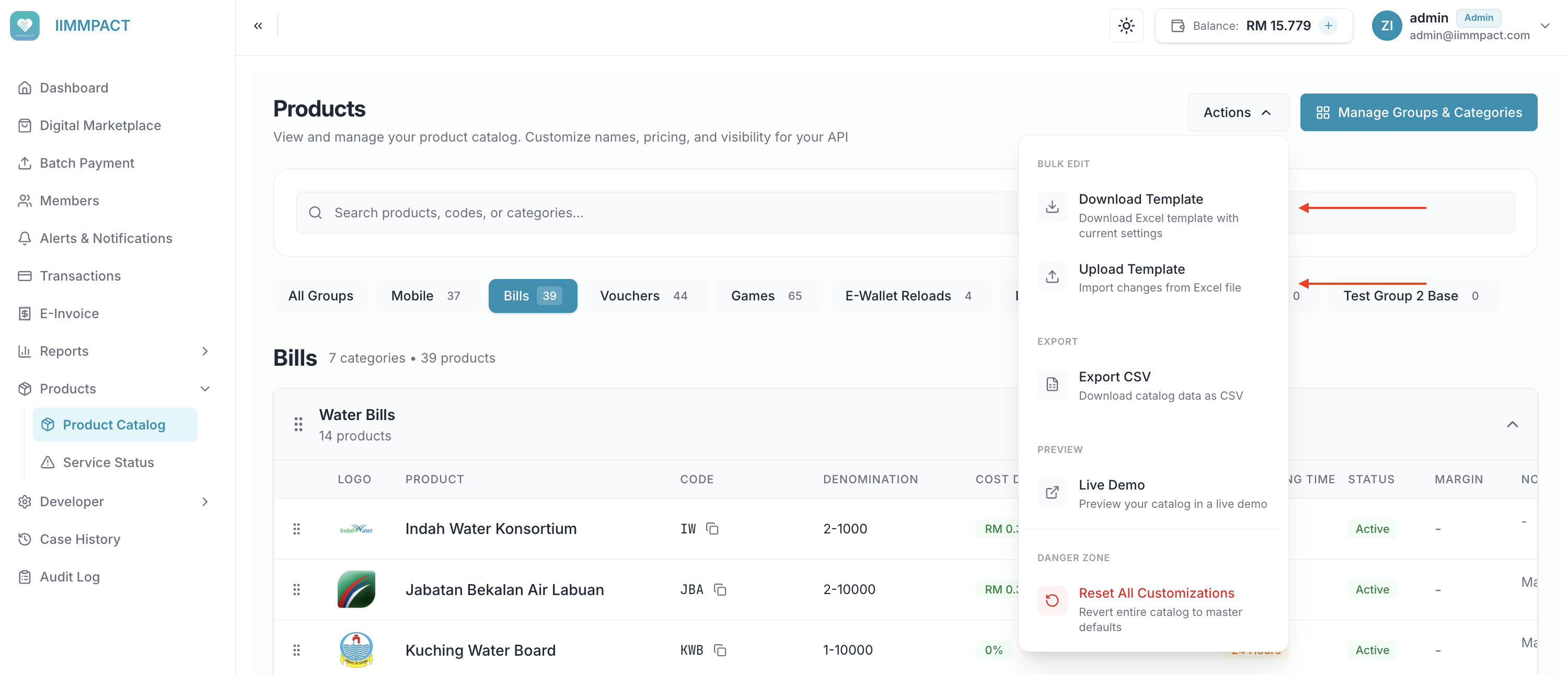Click drag handle for Kuching Water Board

pyautogui.click(x=296, y=650)
